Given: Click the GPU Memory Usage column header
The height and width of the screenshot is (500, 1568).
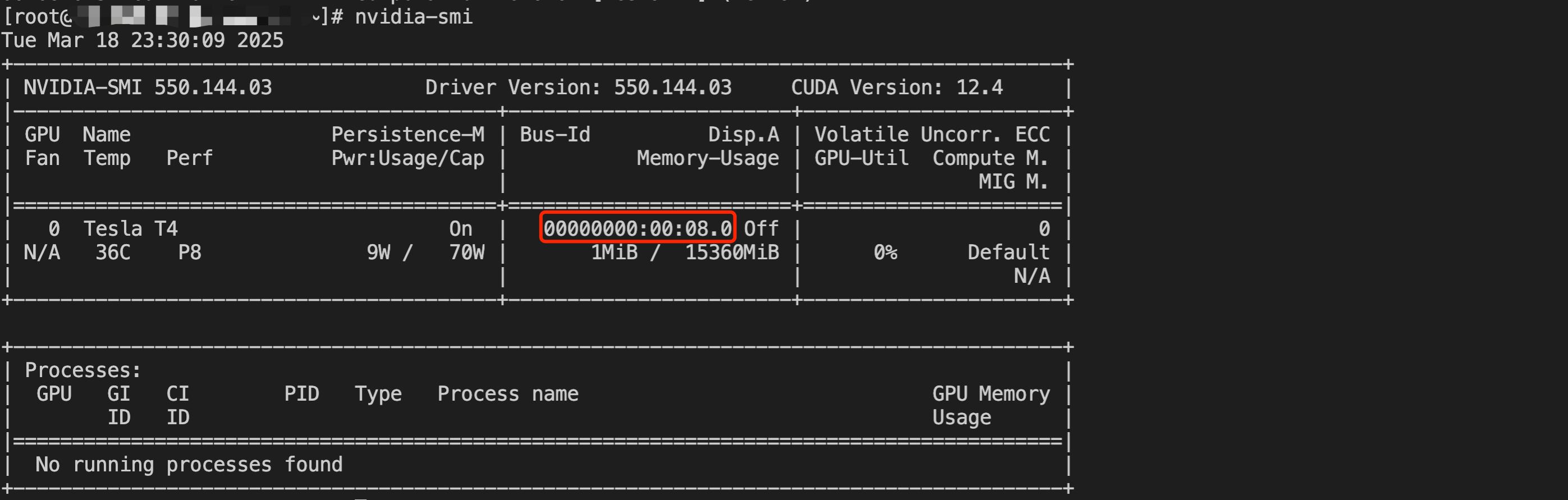Looking at the screenshot, I should coord(991,405).
